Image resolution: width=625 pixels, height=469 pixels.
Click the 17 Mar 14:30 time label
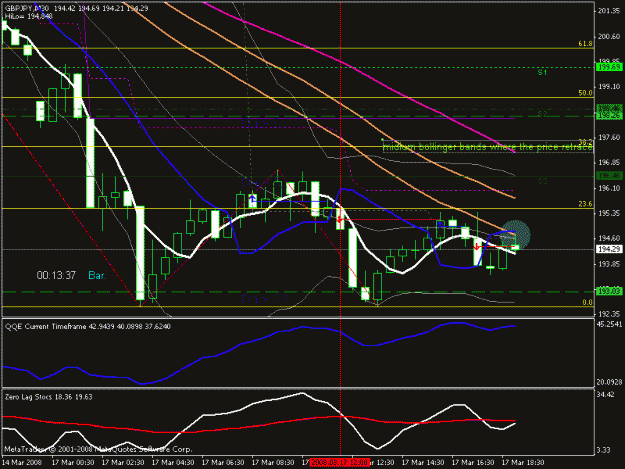click(423, 463)
